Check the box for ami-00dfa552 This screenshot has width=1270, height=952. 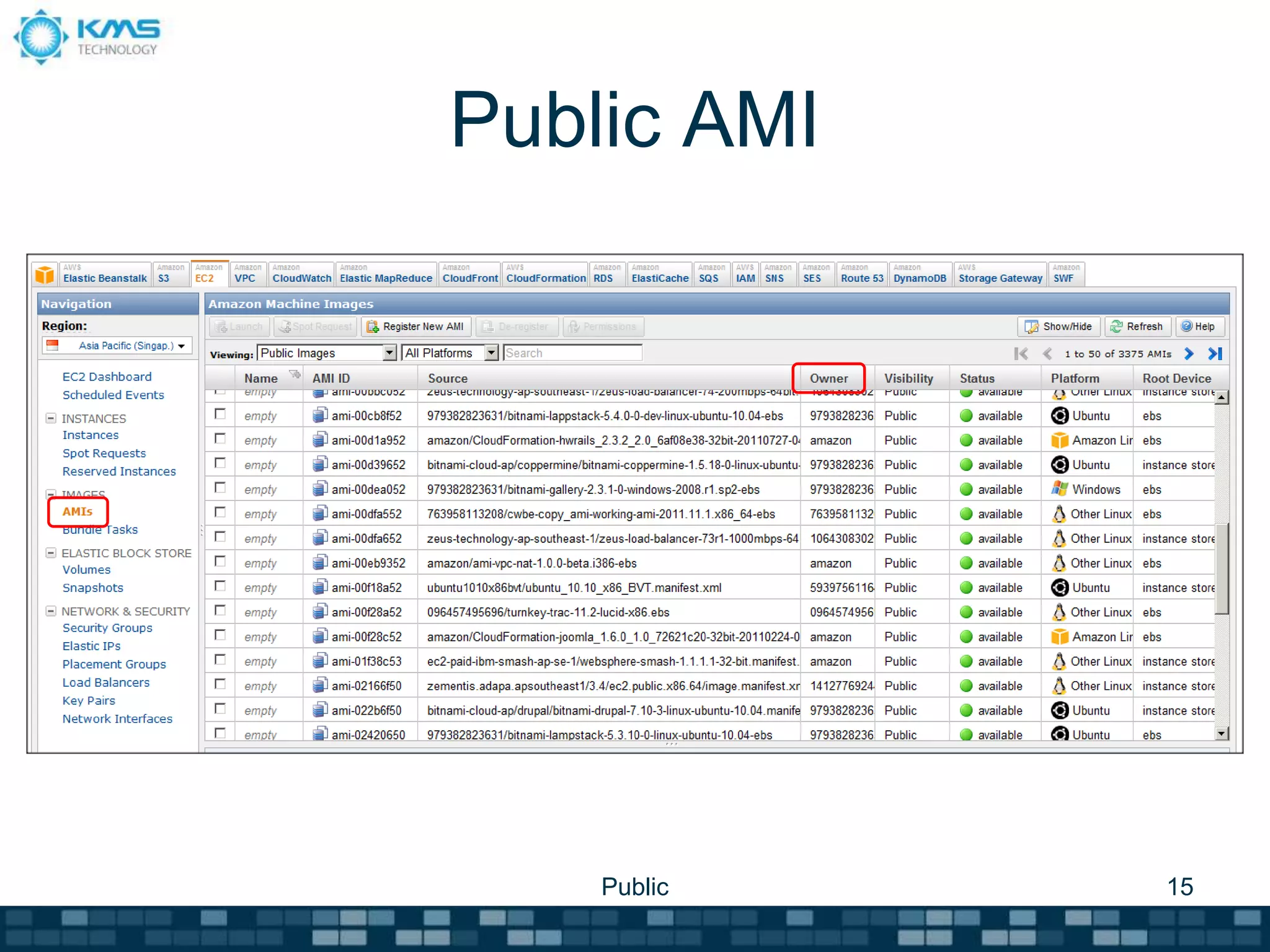tap(220, 512)
